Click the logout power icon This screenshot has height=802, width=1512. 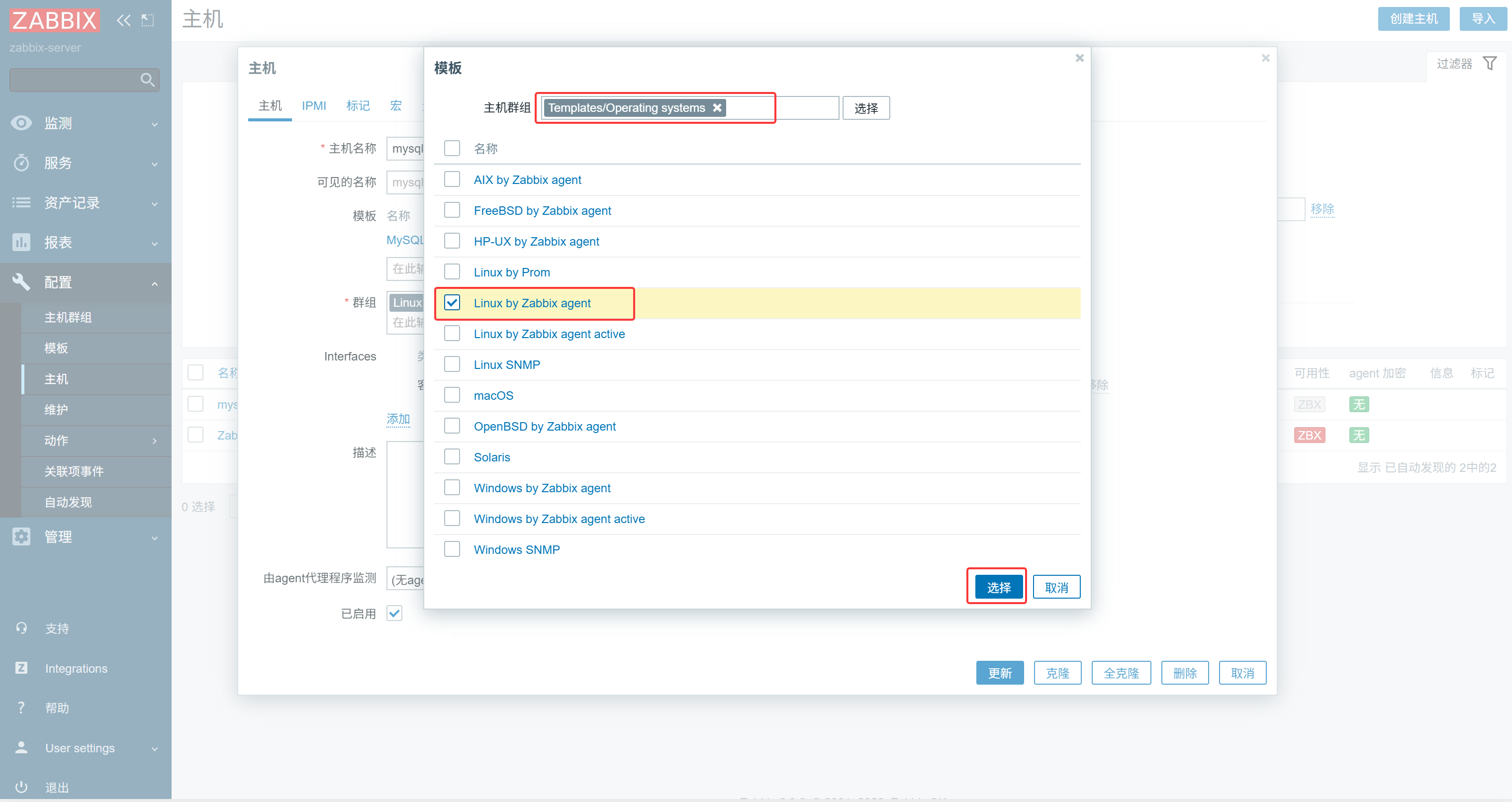pos(22,787)
